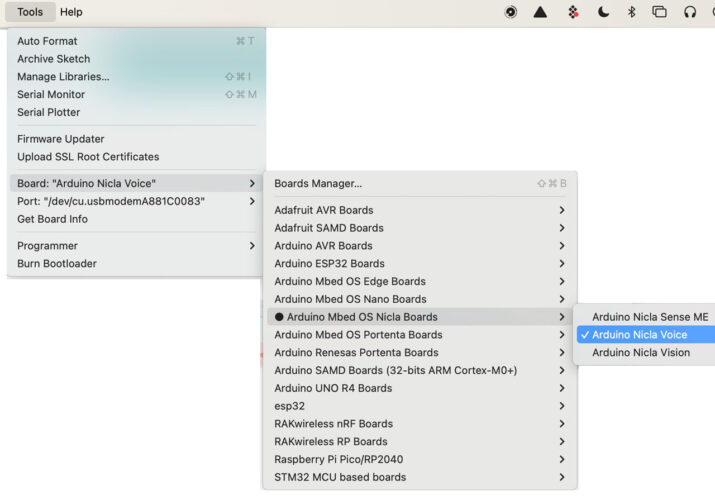Open the headphones audio menu icon
The height and width of the screenshot is (500, 715).
(x=690, y=12)
